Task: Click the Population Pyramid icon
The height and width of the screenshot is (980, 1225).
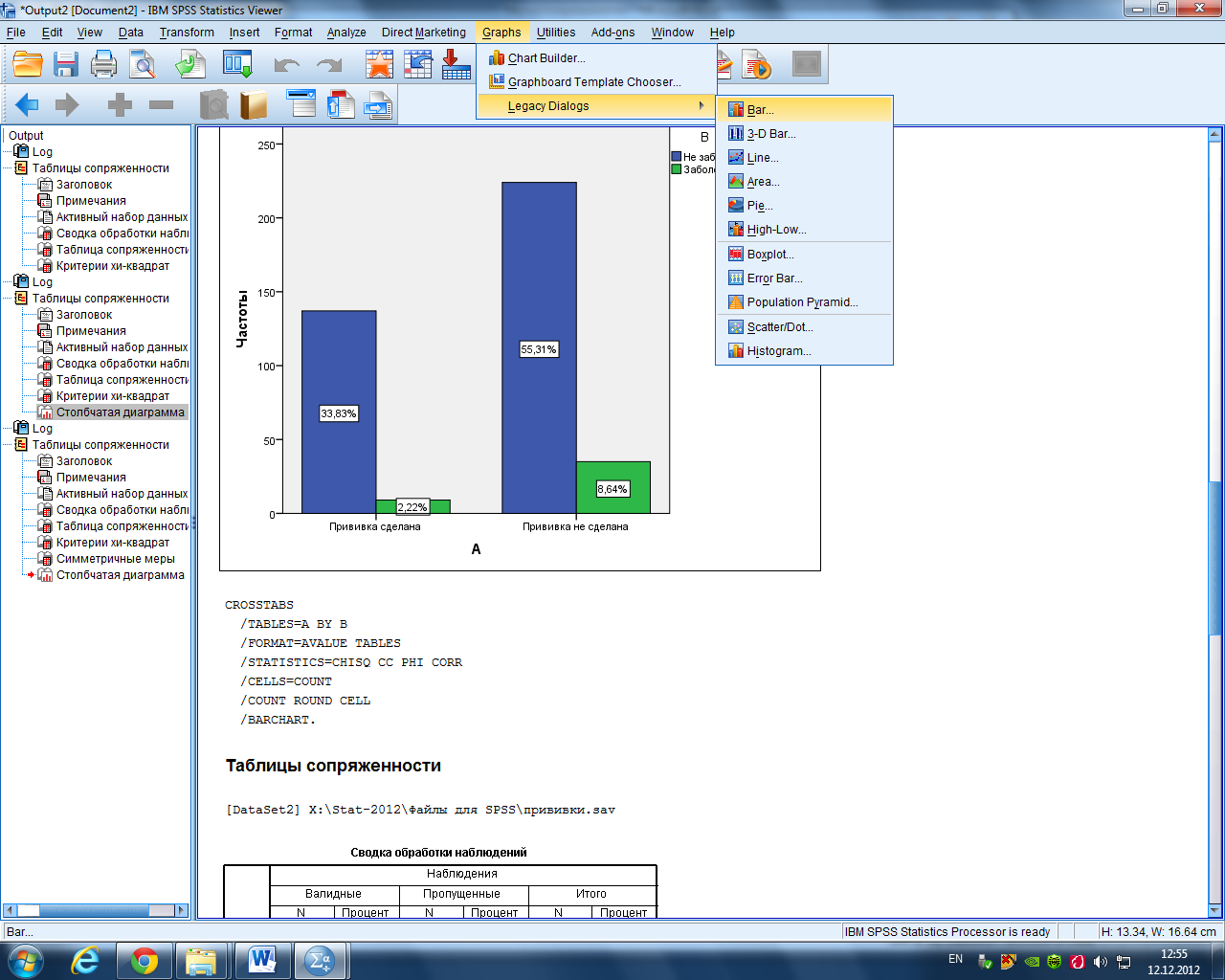Action: click(x=735, y=302)
